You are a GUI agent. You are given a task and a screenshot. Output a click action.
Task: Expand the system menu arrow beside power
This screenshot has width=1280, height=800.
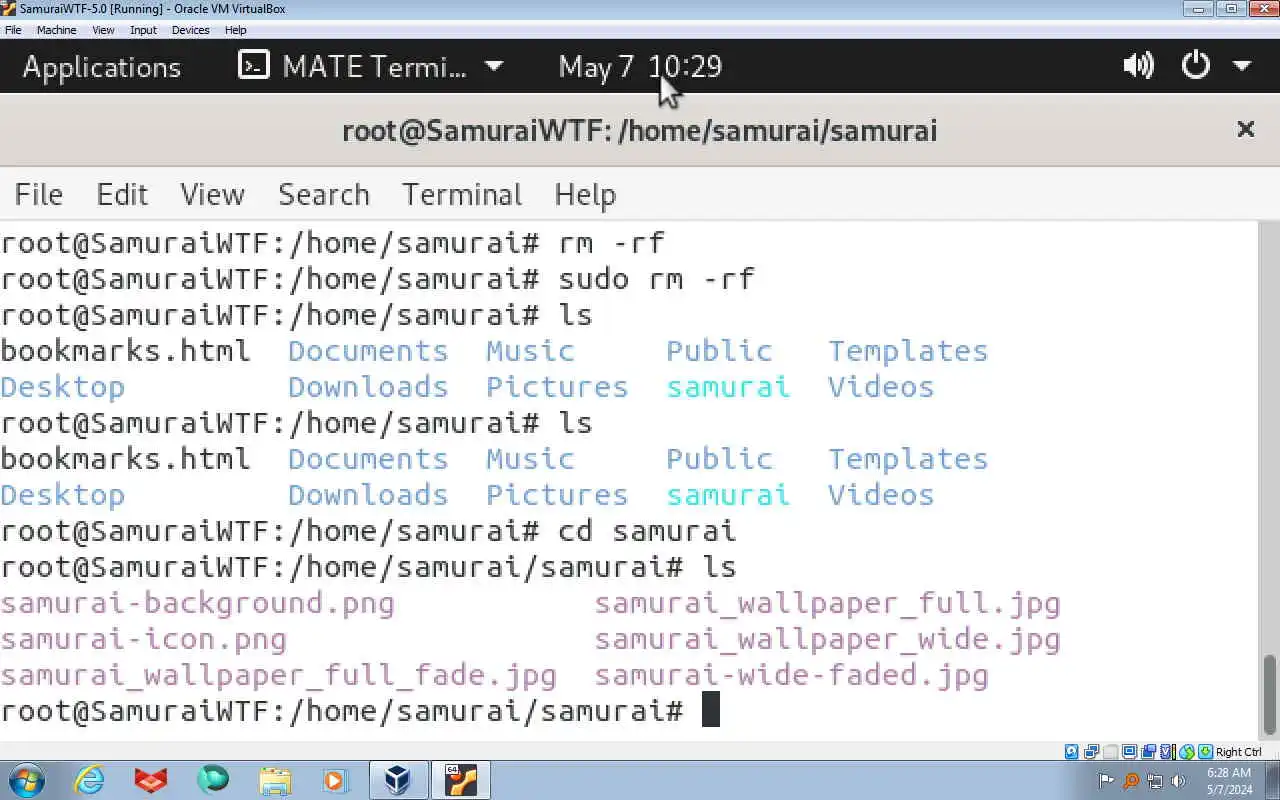click(1242, 67)
